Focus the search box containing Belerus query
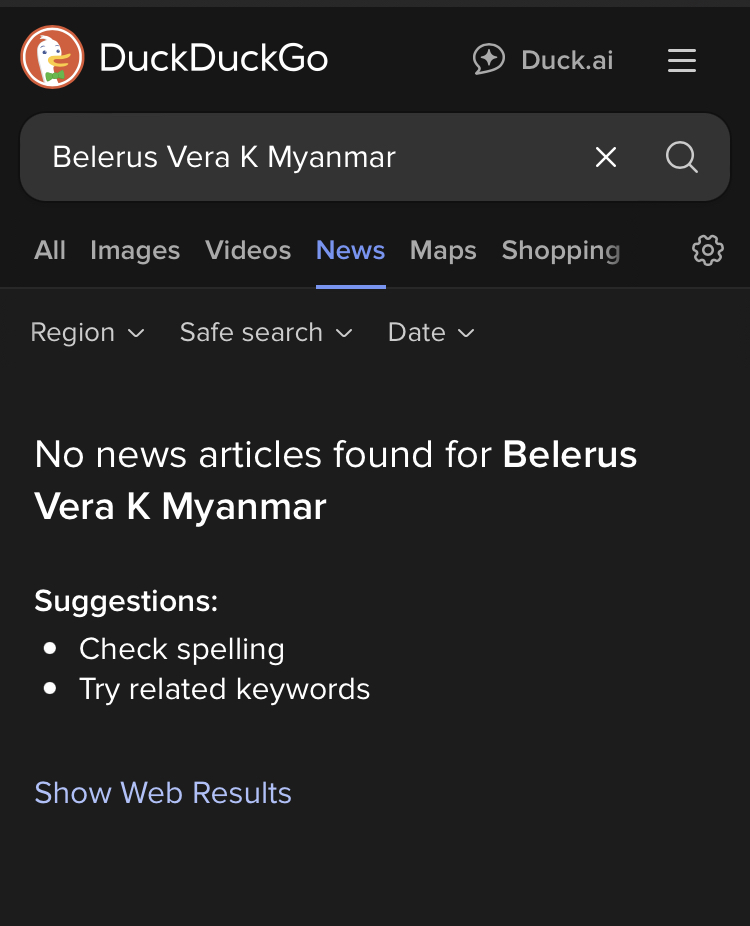The width and height of the screenshot is (750, 926). 300,157
